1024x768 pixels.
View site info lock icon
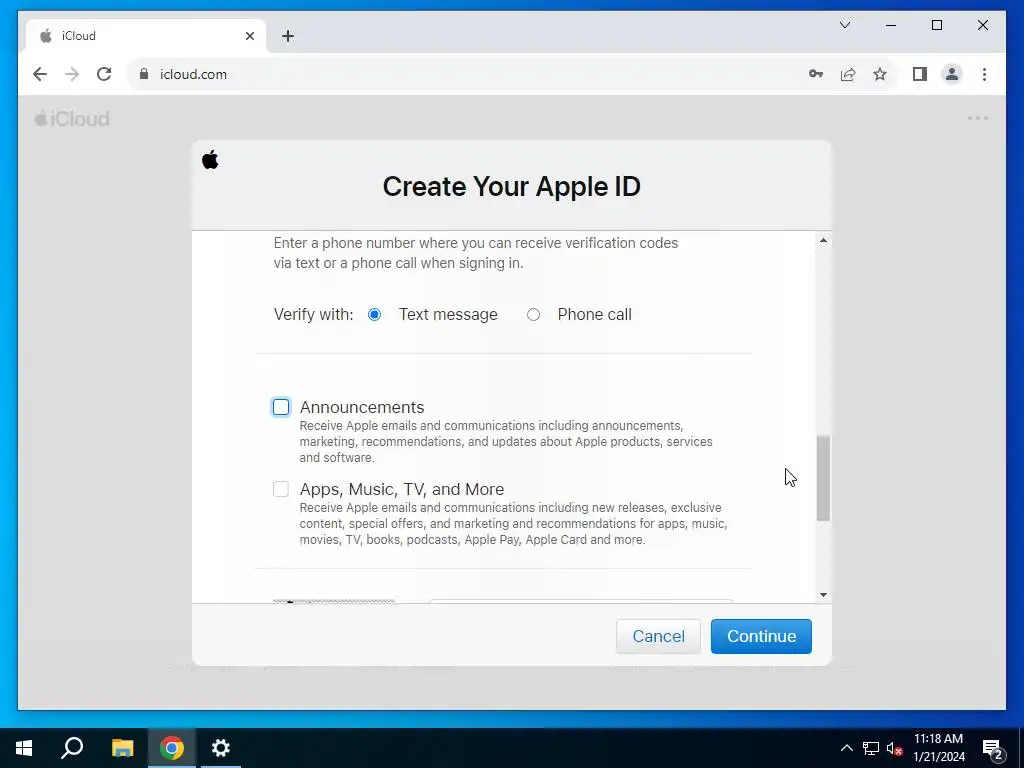pos(144,74)
